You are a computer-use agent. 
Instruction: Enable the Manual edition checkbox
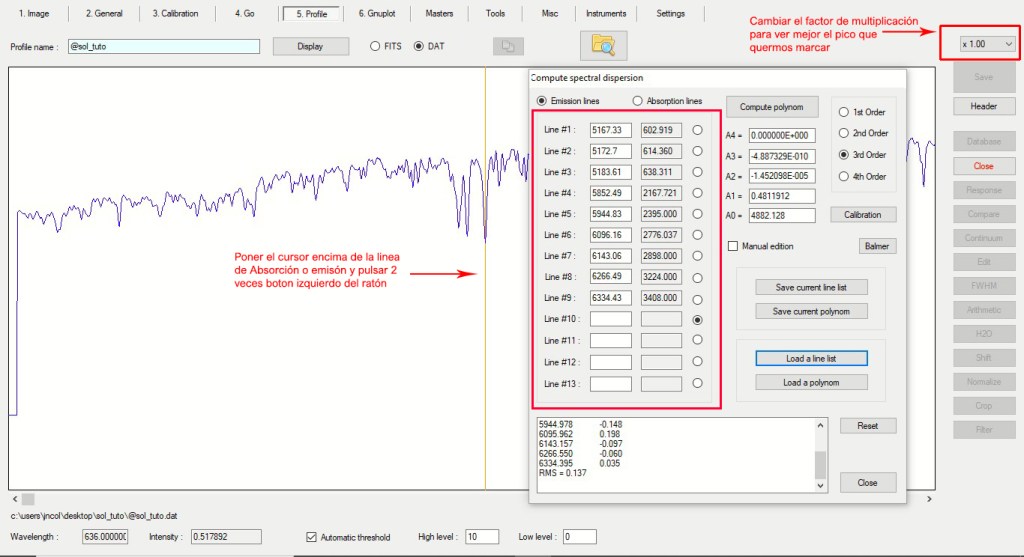(733, 246)
